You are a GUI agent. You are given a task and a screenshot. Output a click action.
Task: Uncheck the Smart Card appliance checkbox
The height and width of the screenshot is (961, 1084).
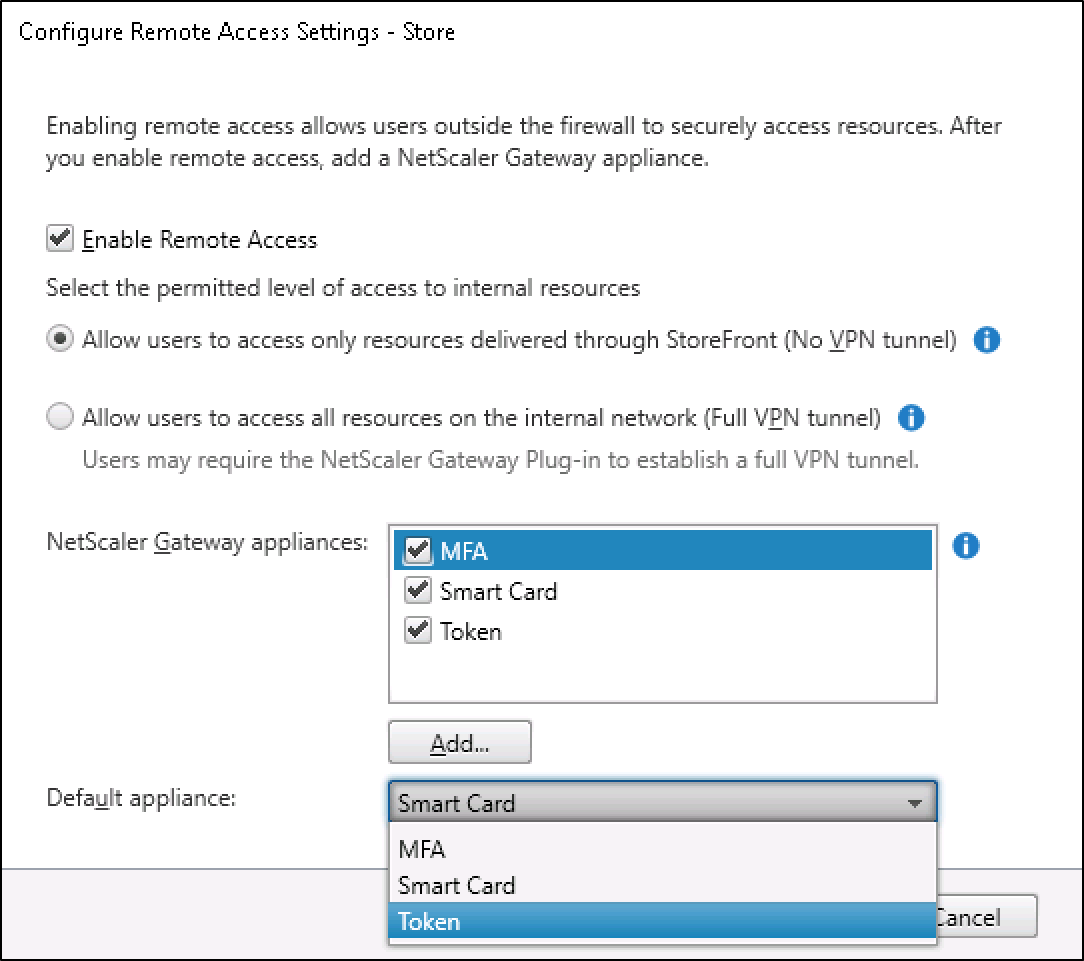pos(418,591)
